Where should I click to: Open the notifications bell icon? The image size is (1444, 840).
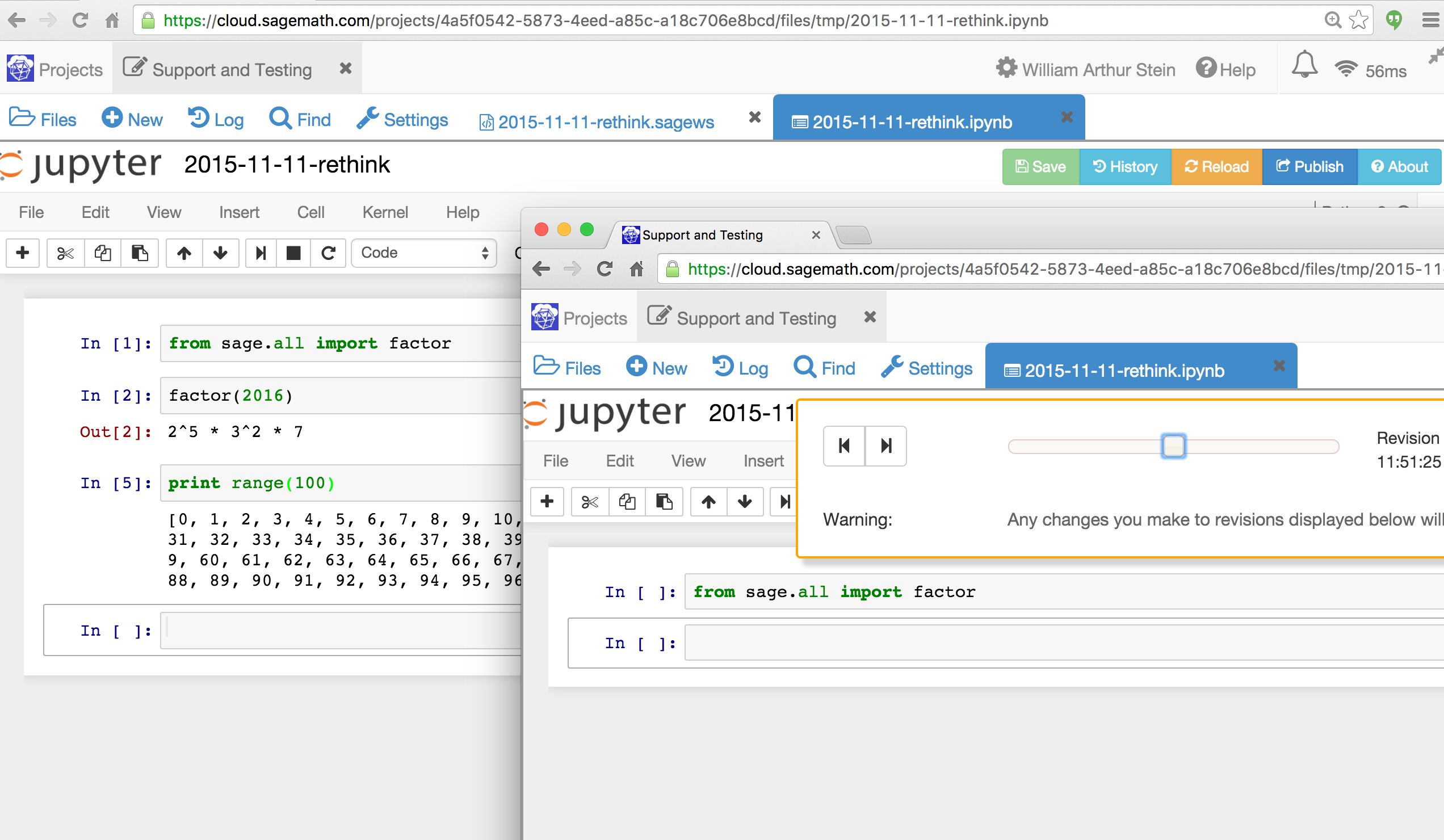1304,65
